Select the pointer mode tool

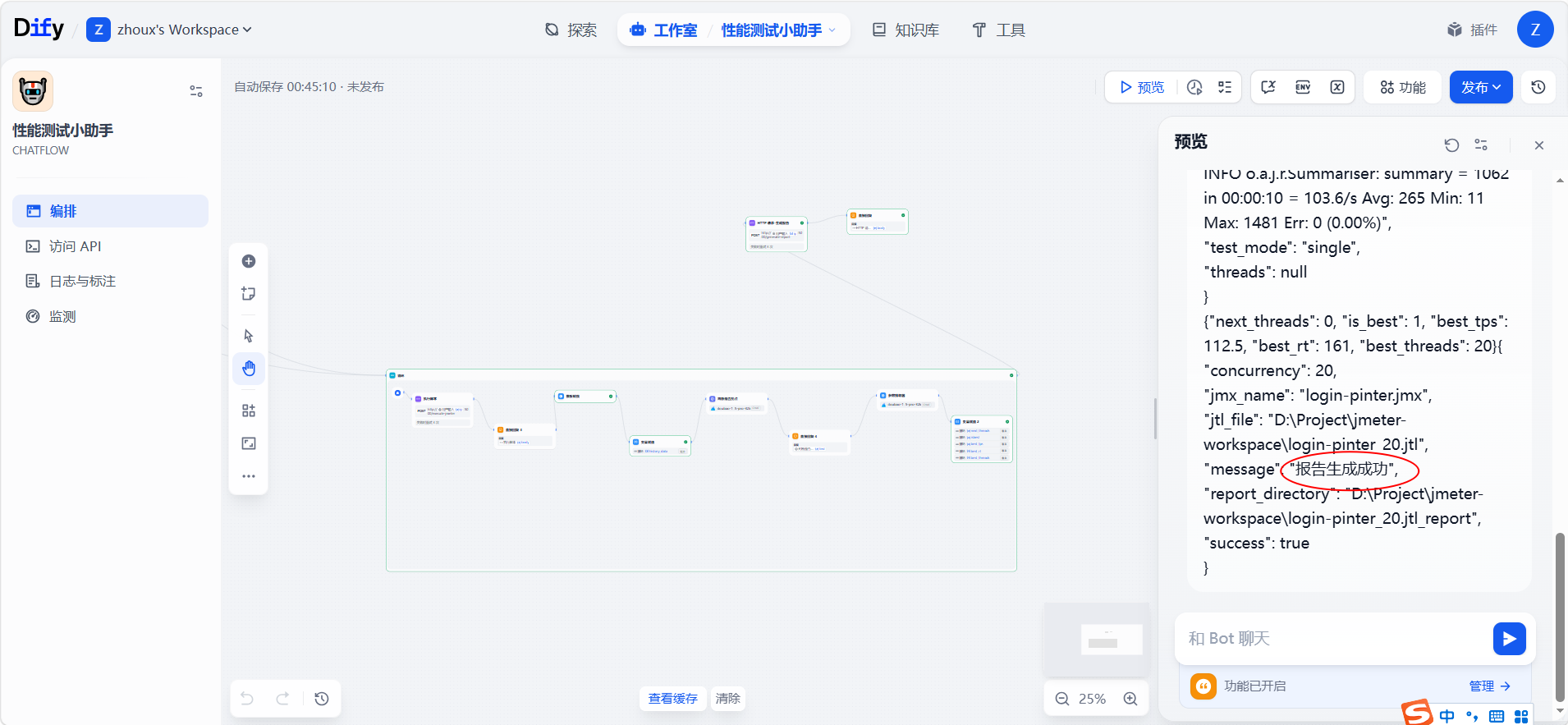click(249, 336)
